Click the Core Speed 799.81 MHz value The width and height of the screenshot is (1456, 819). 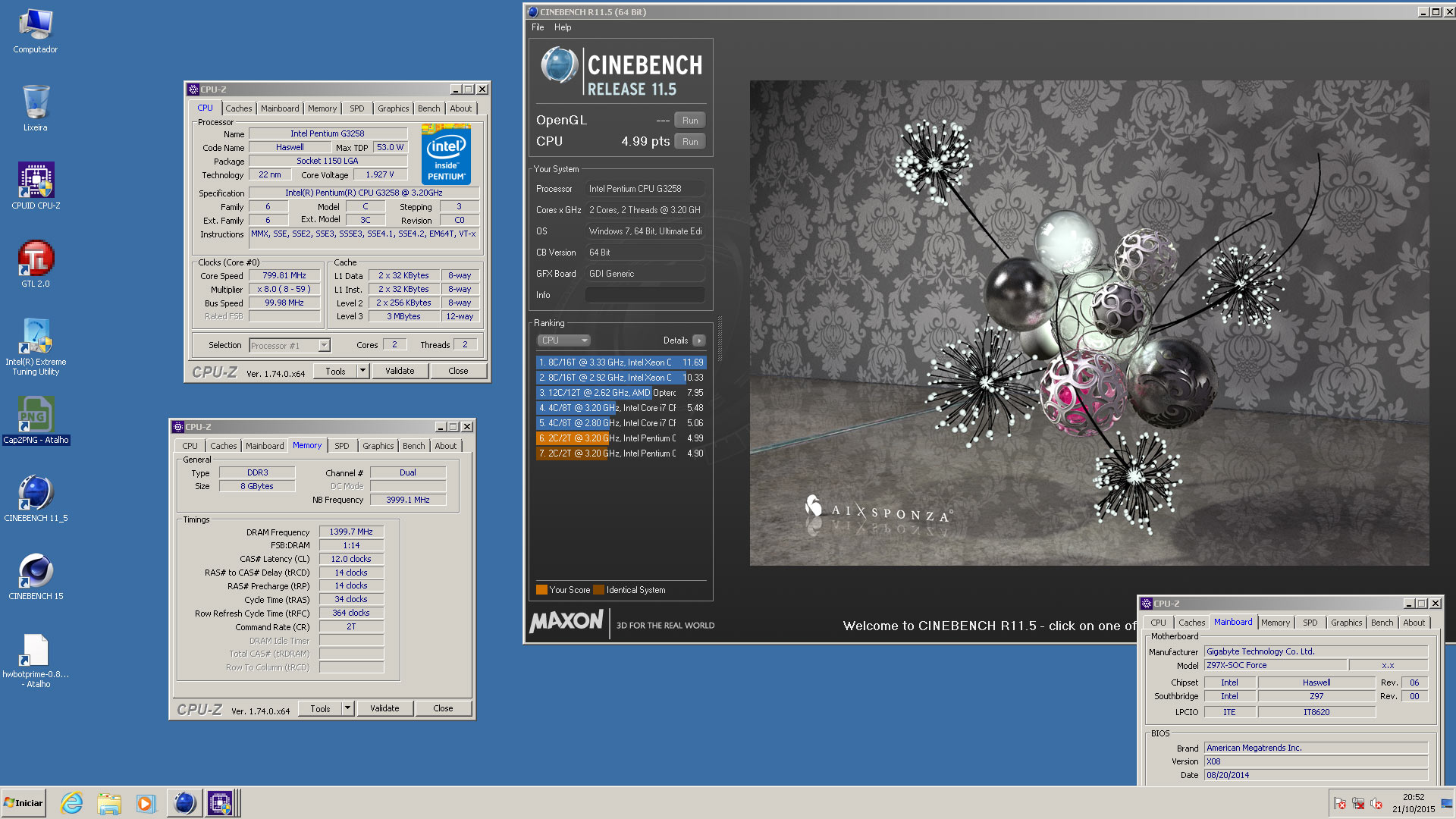pyautogui.click(x=284, y=276)
